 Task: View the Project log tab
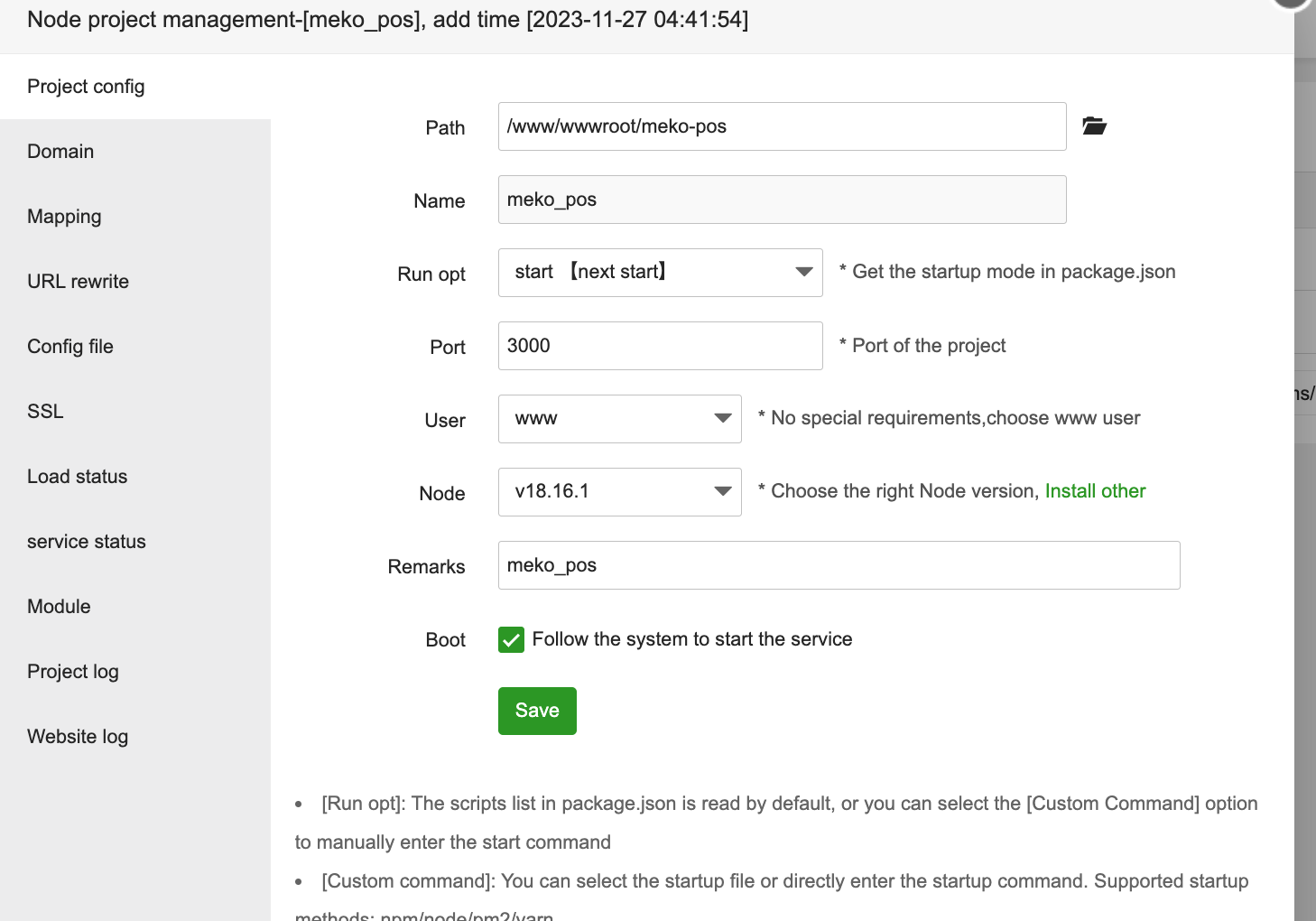click(73, 672)
